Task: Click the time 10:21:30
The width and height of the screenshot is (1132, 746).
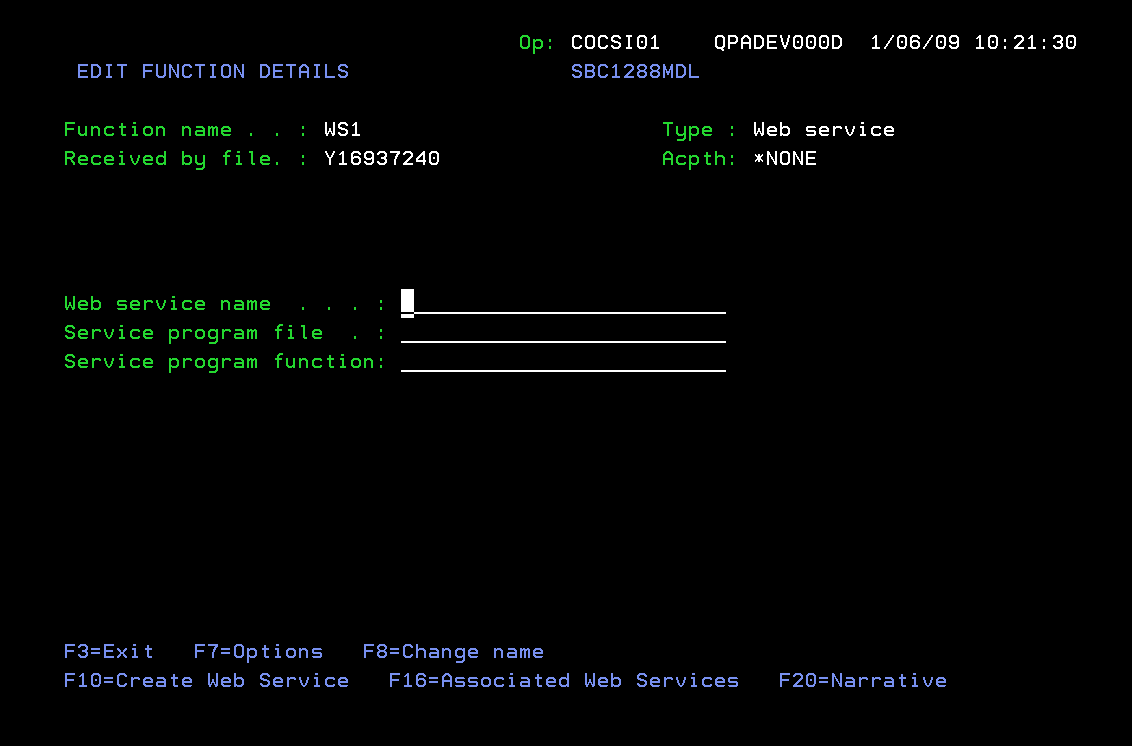Action: 1025,43
